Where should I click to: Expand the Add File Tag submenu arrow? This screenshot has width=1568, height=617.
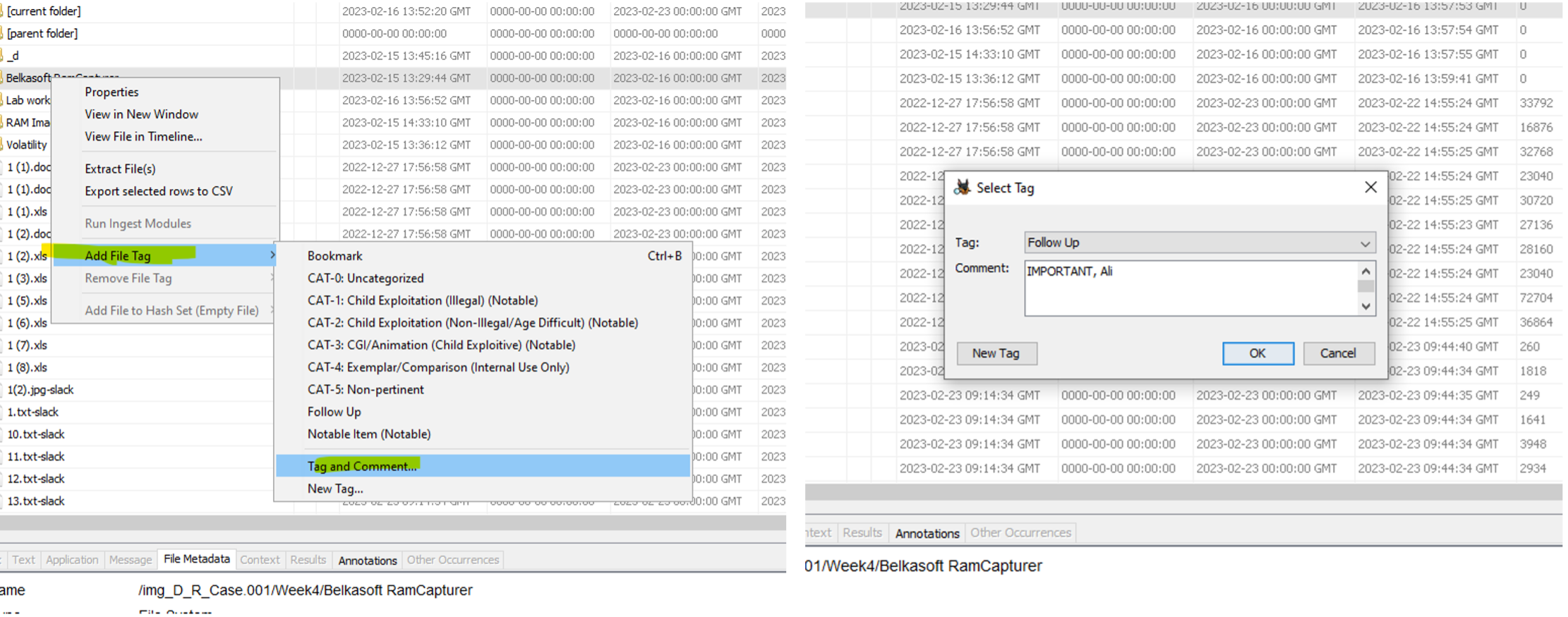(x=272, y=255)
